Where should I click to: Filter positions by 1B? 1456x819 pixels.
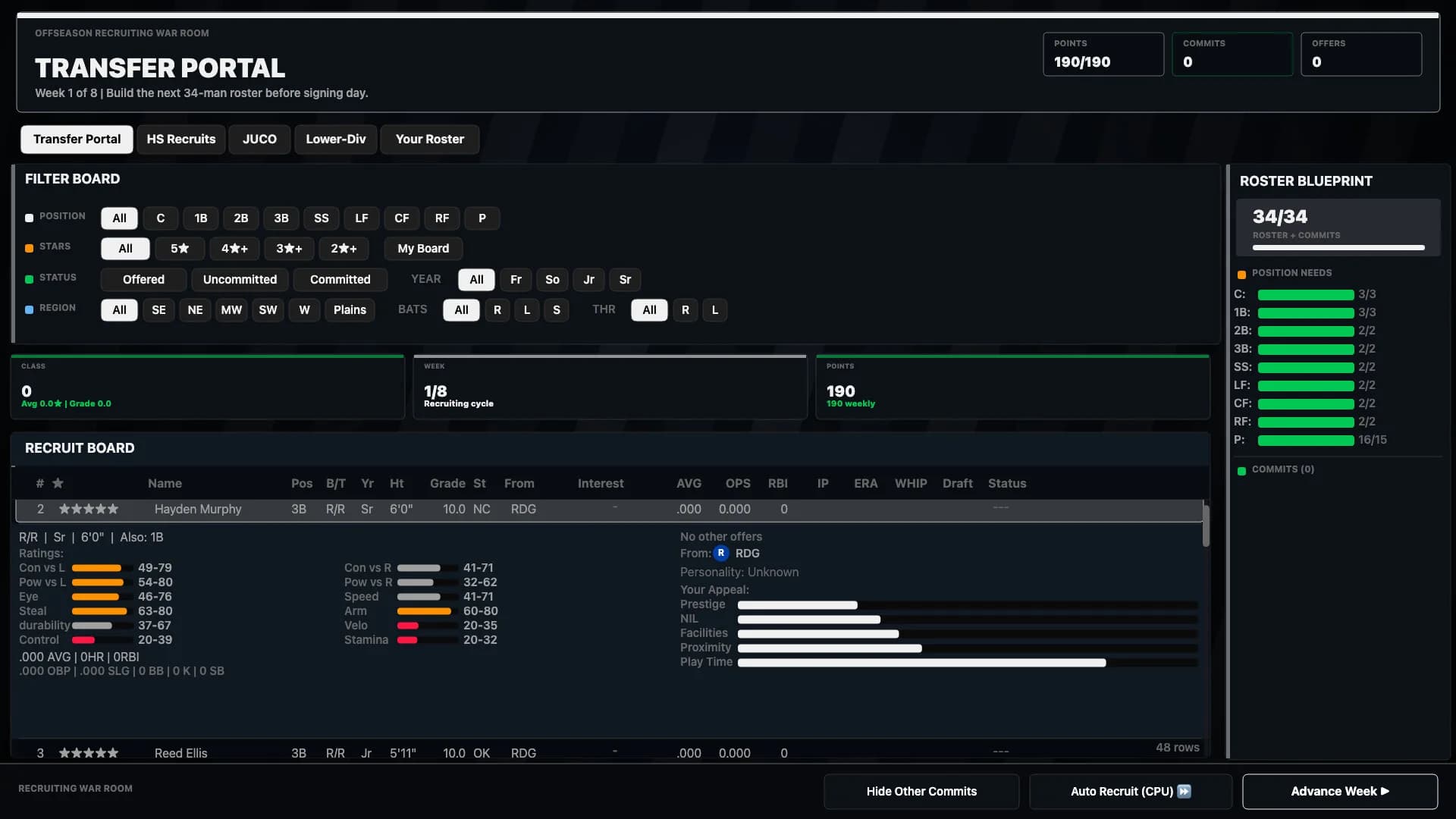point(201,218)
